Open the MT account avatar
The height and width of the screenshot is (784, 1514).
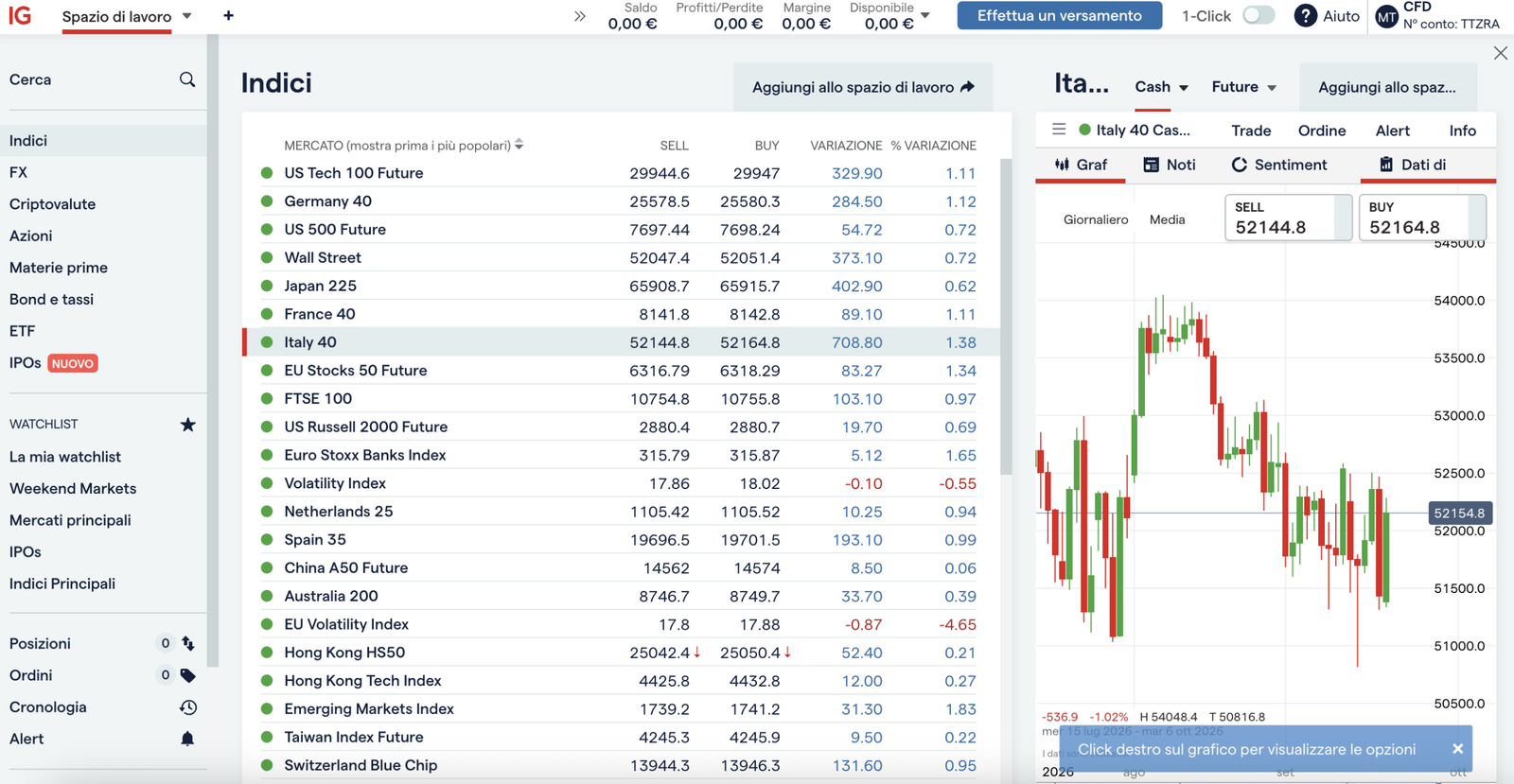[x=1387, y=16]
